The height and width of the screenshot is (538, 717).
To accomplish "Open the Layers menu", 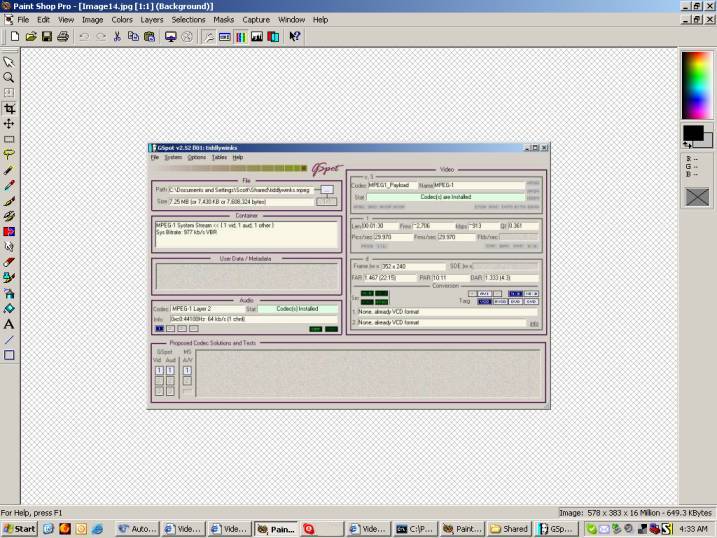I will [x=152, y=20].
